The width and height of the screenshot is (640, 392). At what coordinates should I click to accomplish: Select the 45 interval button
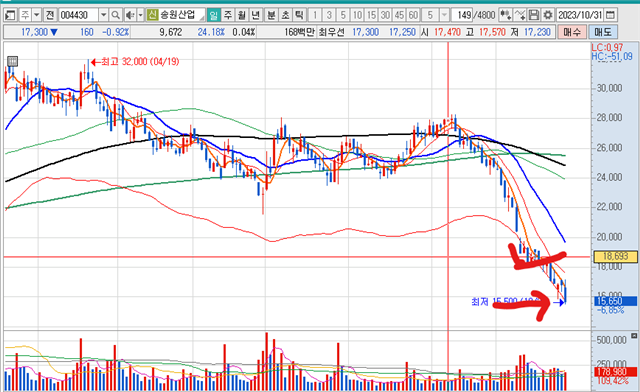click(x=399, y=16)
